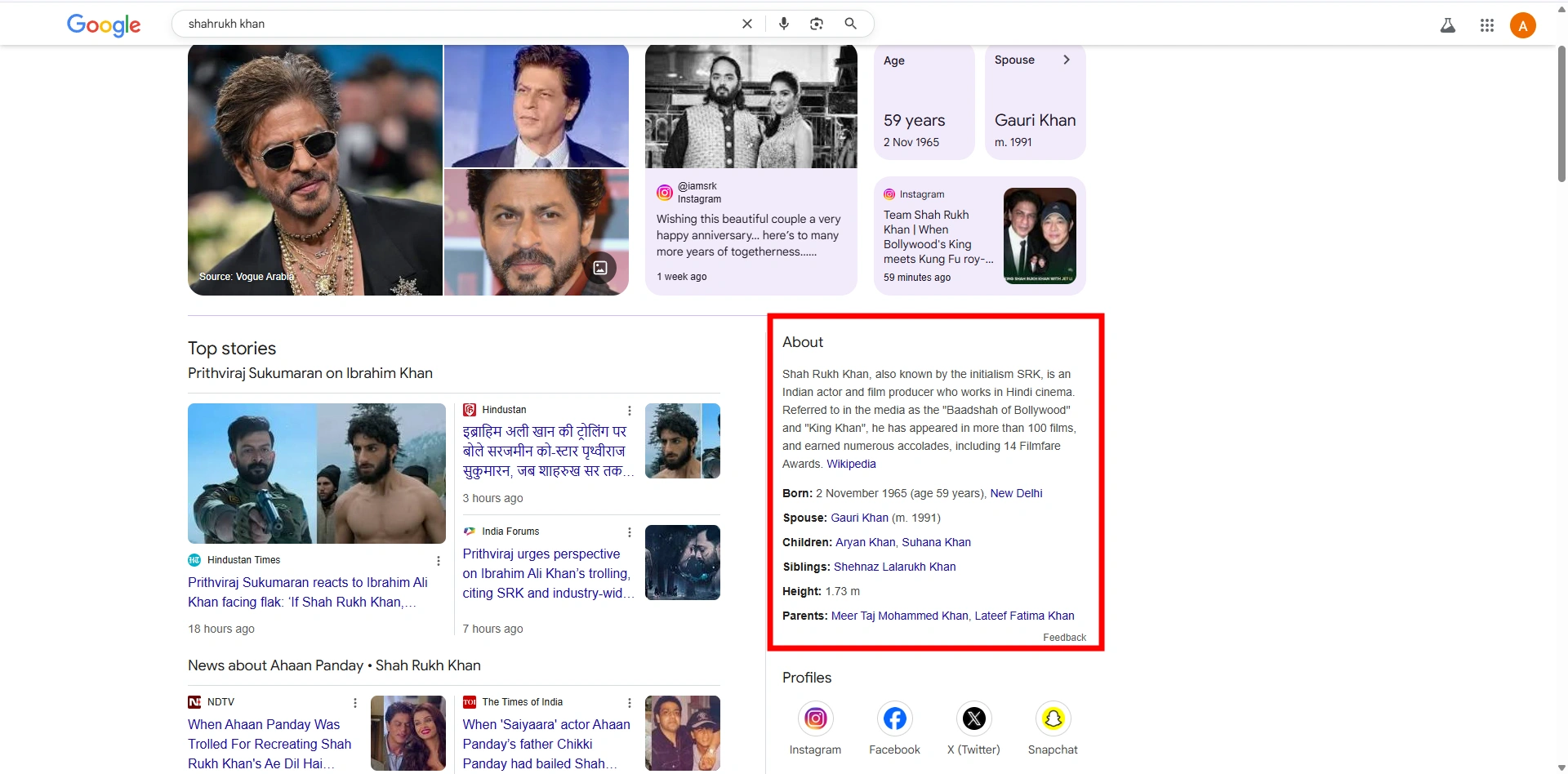Open Aryan Khan link
Screen dimensions: 1568x774
(x=865, y=542)
